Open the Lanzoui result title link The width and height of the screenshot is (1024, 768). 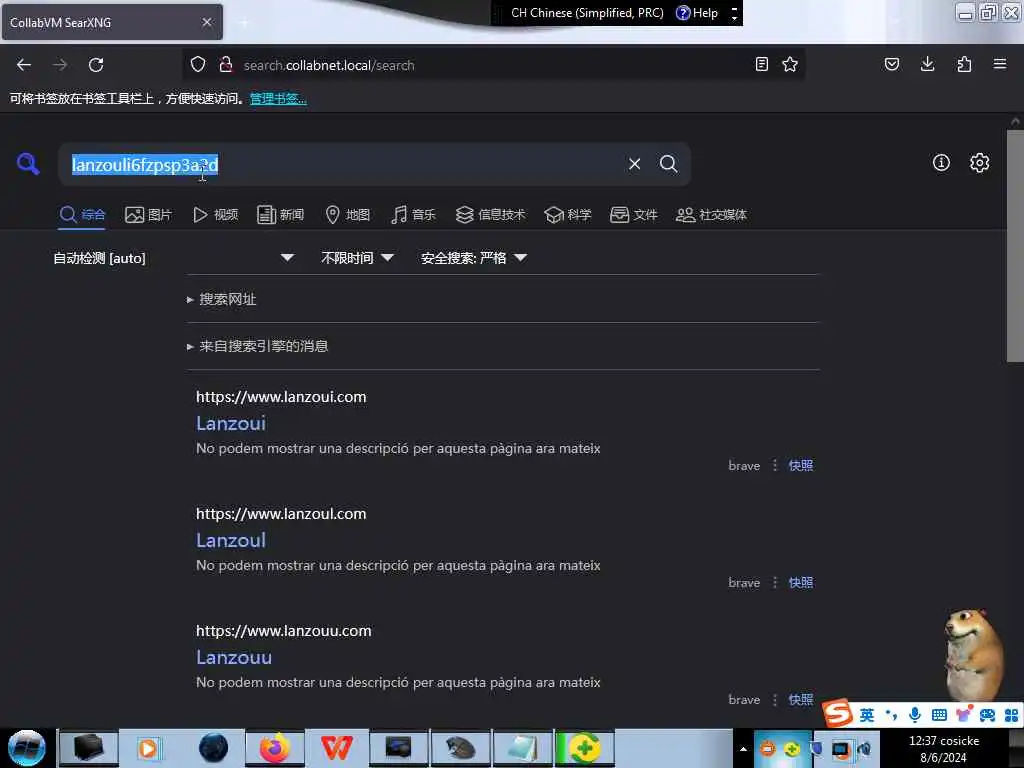click(231, 423)
